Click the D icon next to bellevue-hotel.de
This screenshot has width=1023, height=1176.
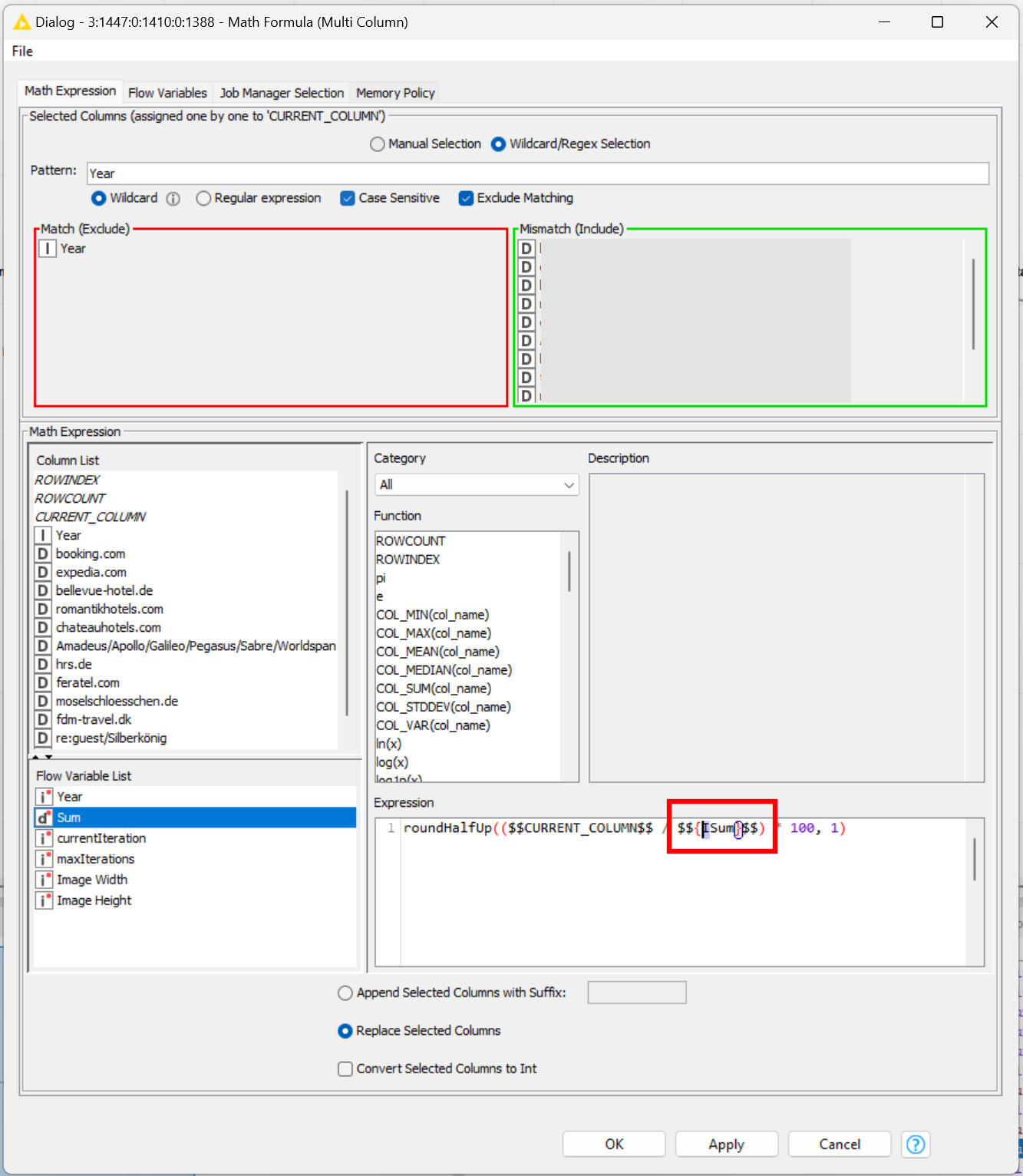coord(43,590)
